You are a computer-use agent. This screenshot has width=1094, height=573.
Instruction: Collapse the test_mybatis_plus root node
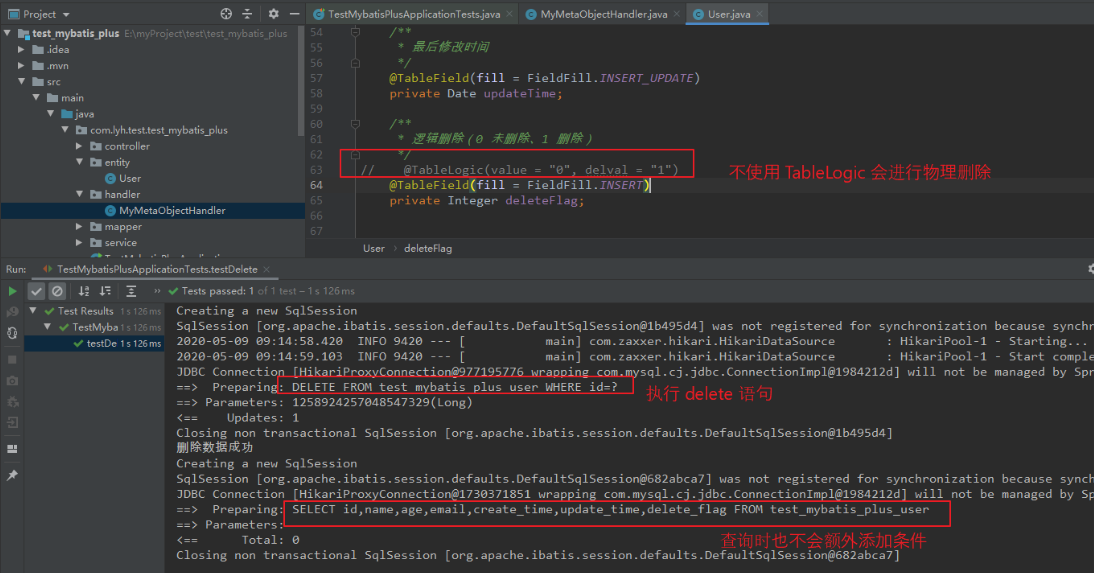click(7, 33)
